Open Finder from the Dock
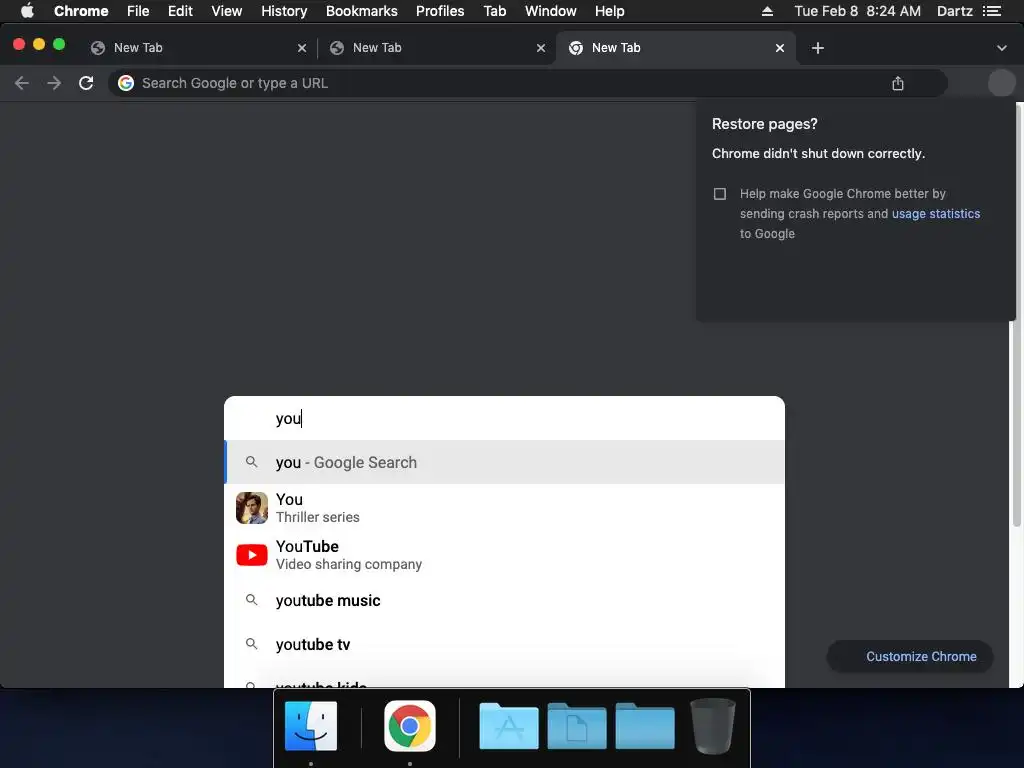1024x768 pixels. click(x=311, y=726)
